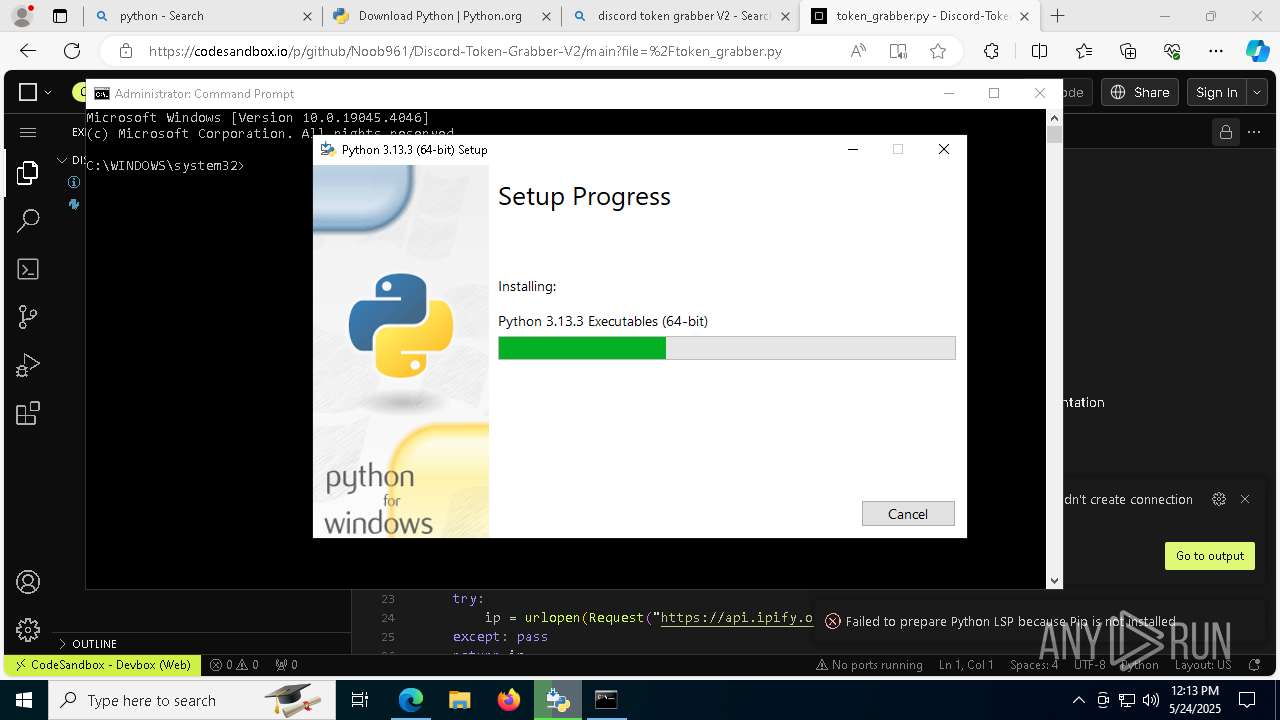Add page to favorites star icon

[937, 51]
